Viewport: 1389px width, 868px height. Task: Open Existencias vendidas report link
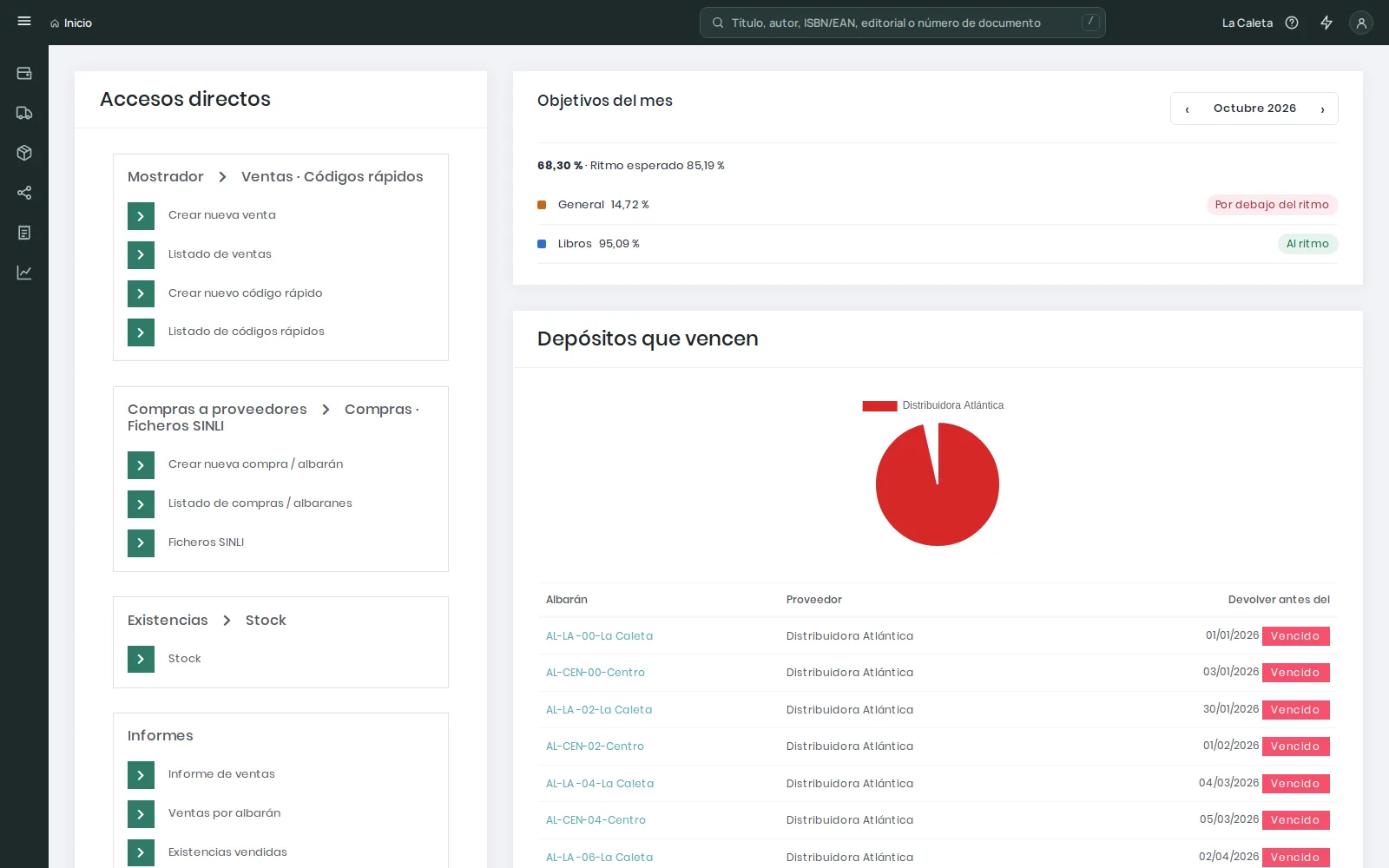click(227, 852)
